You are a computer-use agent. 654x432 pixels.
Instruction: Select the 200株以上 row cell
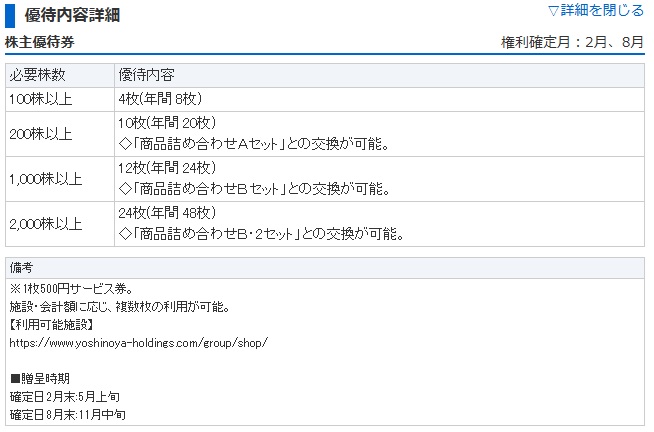coord(40,133)
